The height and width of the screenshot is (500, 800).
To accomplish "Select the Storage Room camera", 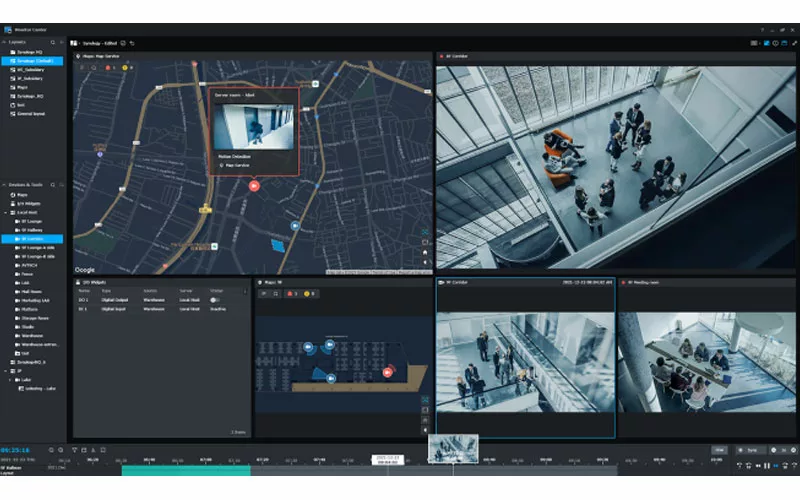I will (32, 318).
